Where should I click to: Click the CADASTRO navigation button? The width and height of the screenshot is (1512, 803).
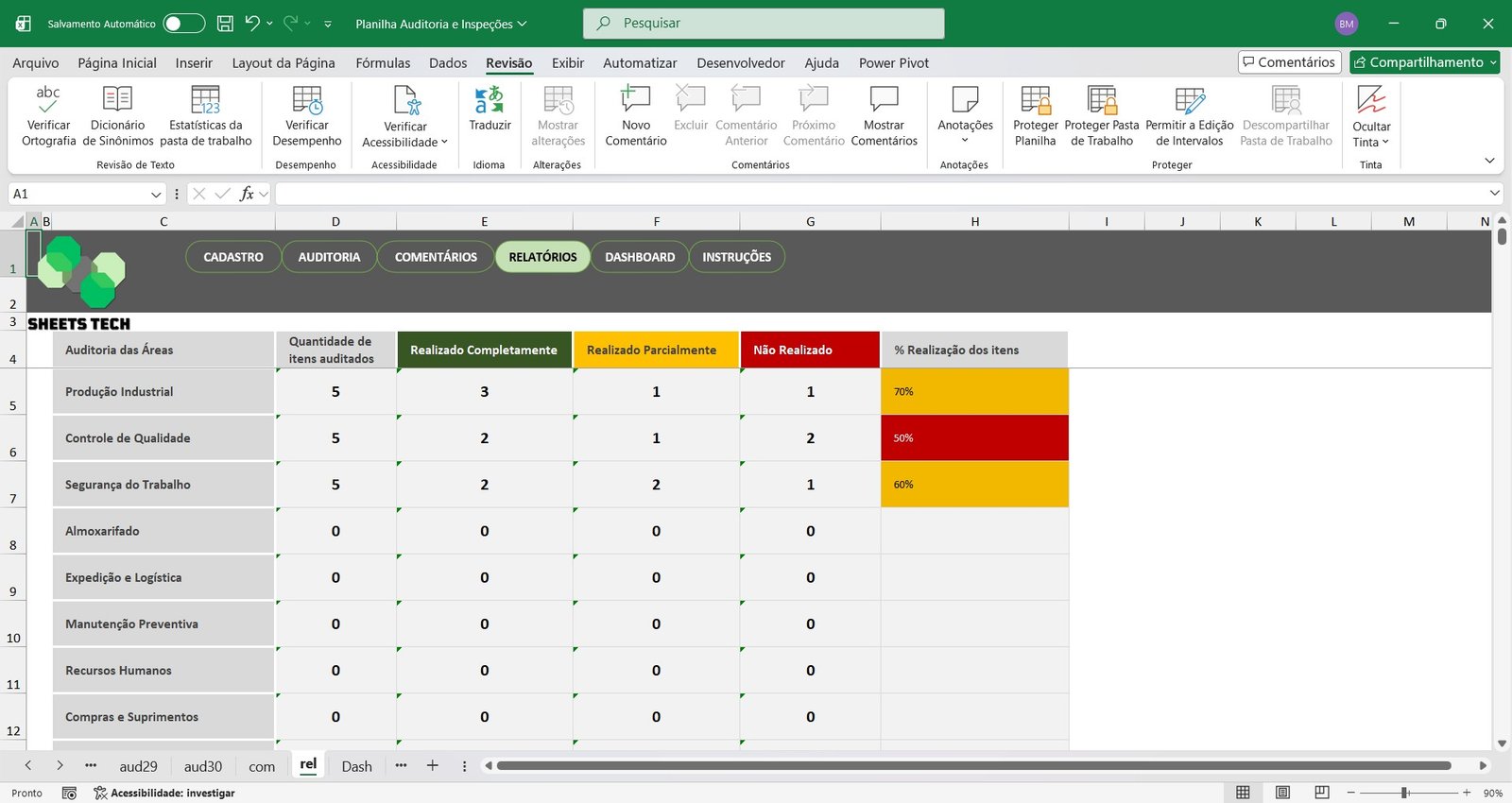[233, 257]
